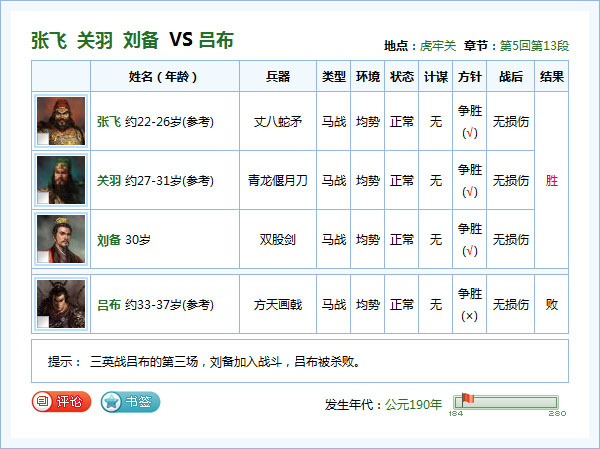
Task: Click Zhang Fei's portrait thumbnail
Action: (x=61, y=122)
